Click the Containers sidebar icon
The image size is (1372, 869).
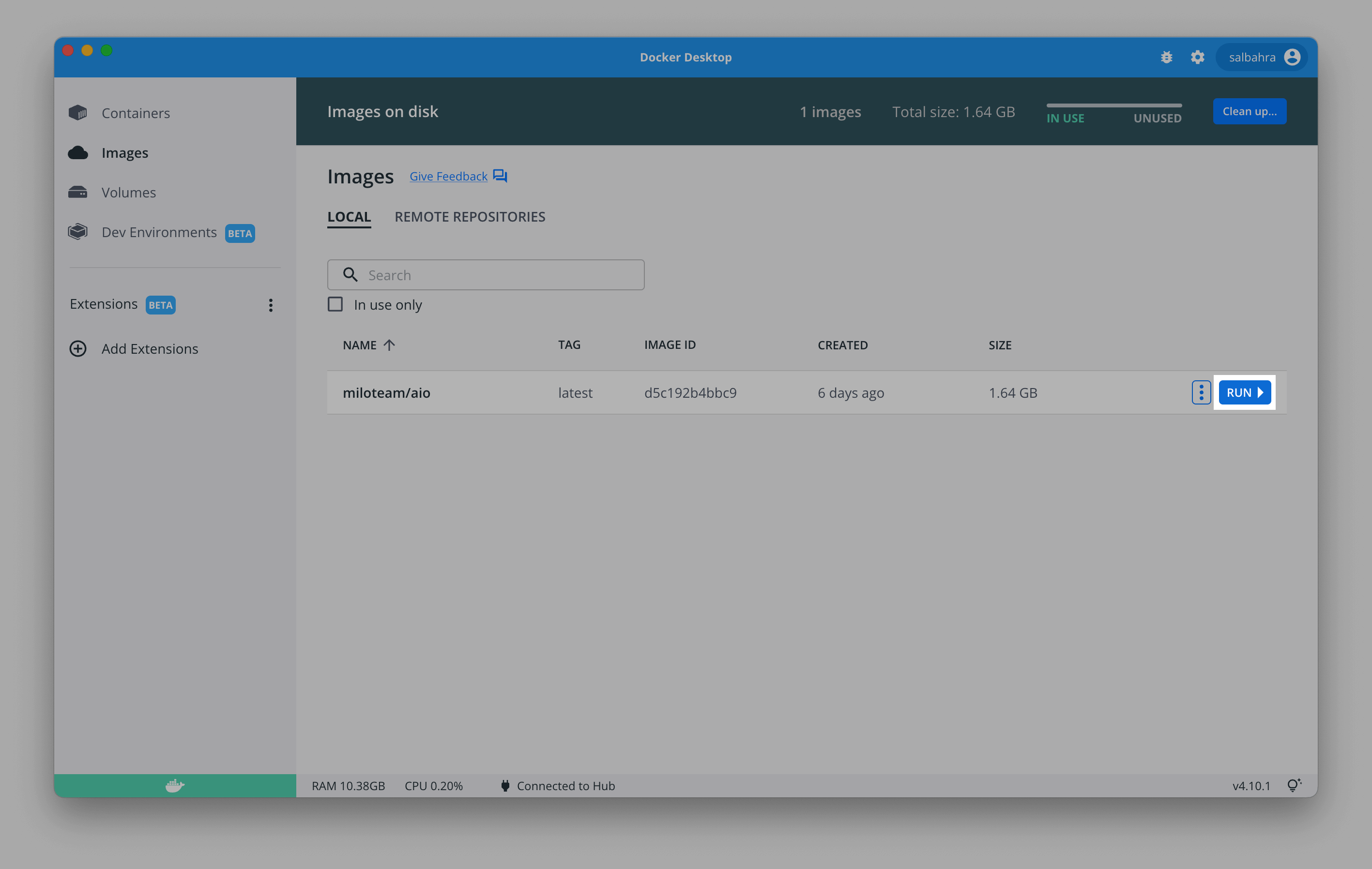78,113
